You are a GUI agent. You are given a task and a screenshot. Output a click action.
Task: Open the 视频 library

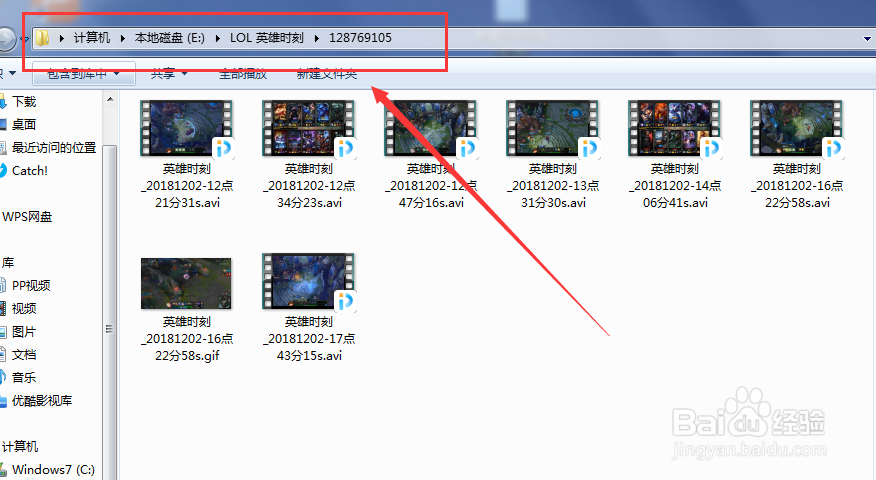coord(24,308)
